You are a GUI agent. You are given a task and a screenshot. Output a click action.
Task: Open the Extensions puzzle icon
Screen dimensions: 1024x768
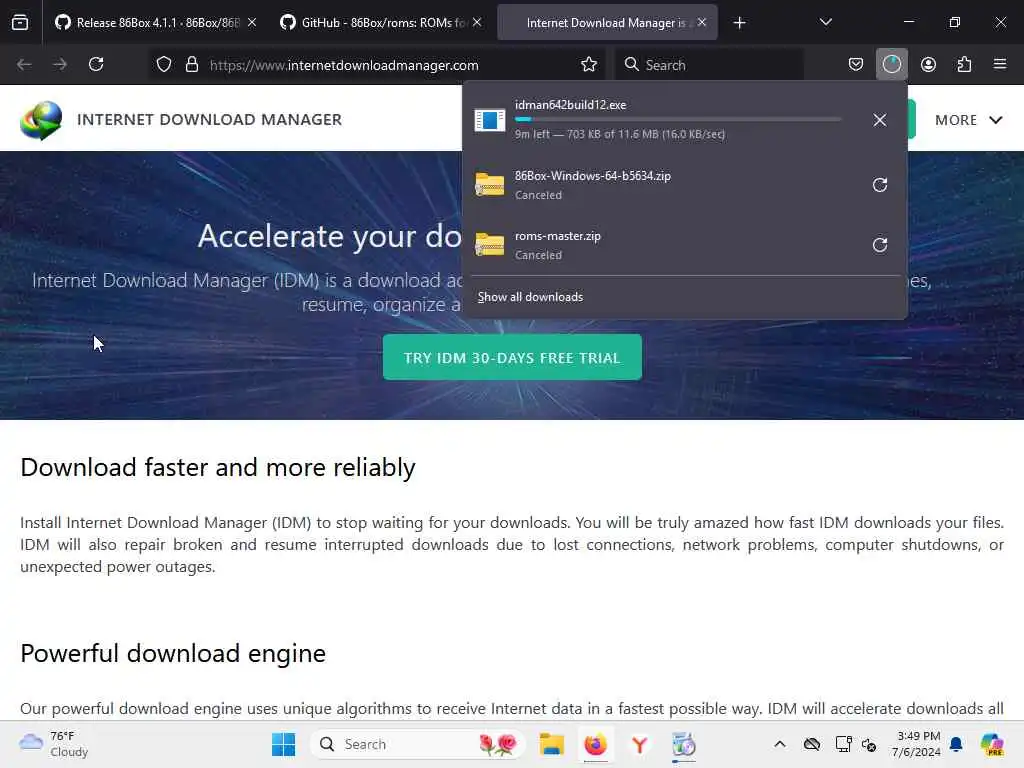[x=964, y=65]
